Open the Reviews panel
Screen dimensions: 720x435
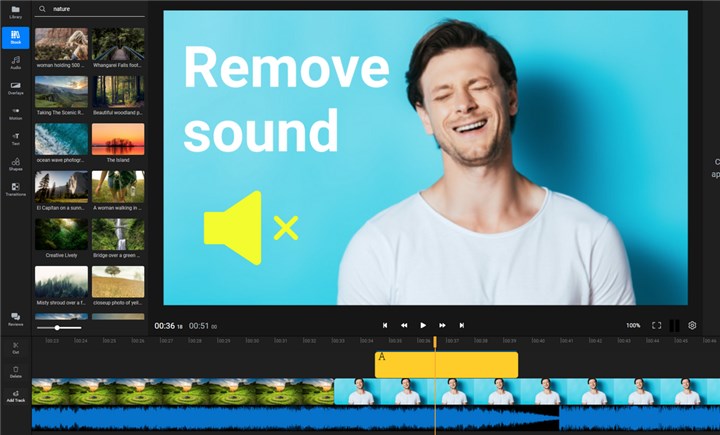click(x=16, y=319)
